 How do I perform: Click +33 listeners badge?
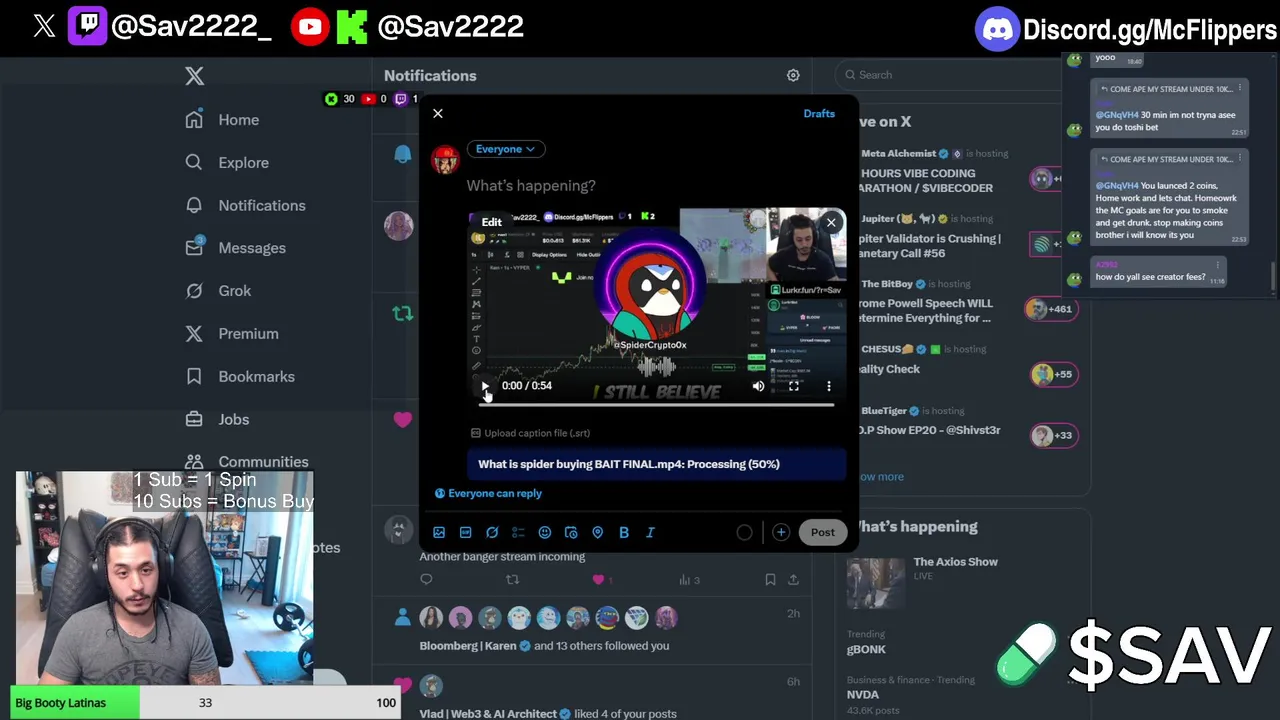[1054, 436]
